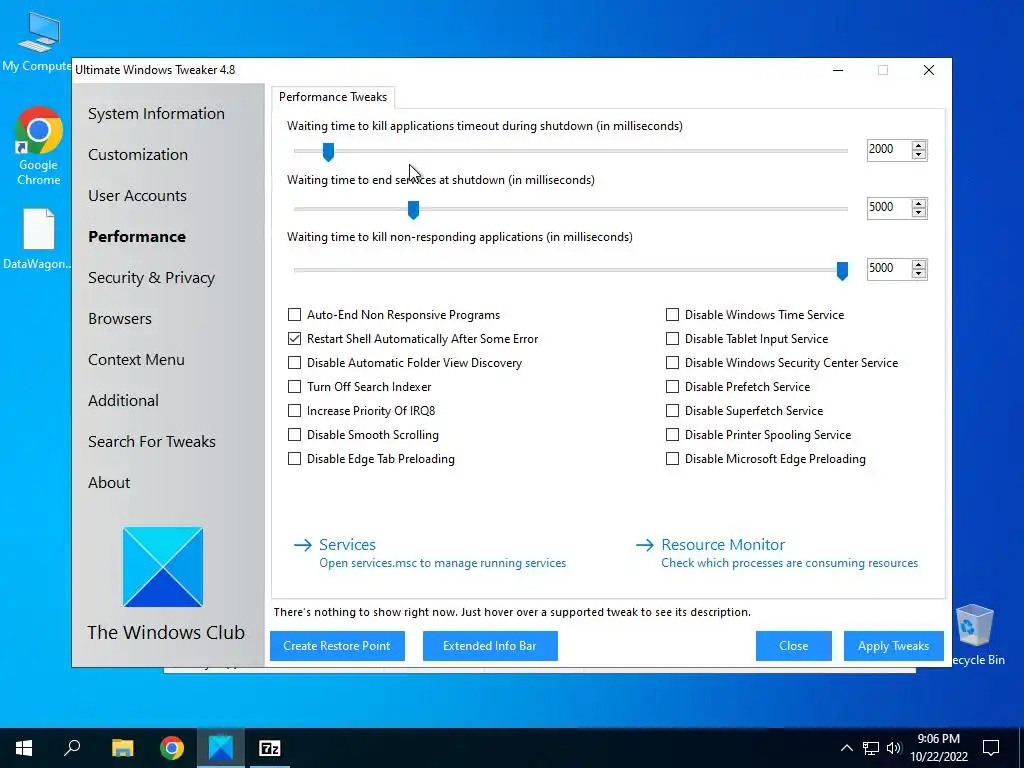Decrease non-responding applications time spinner
This screenshot has height=768, width=1024.
coord(919,274)
